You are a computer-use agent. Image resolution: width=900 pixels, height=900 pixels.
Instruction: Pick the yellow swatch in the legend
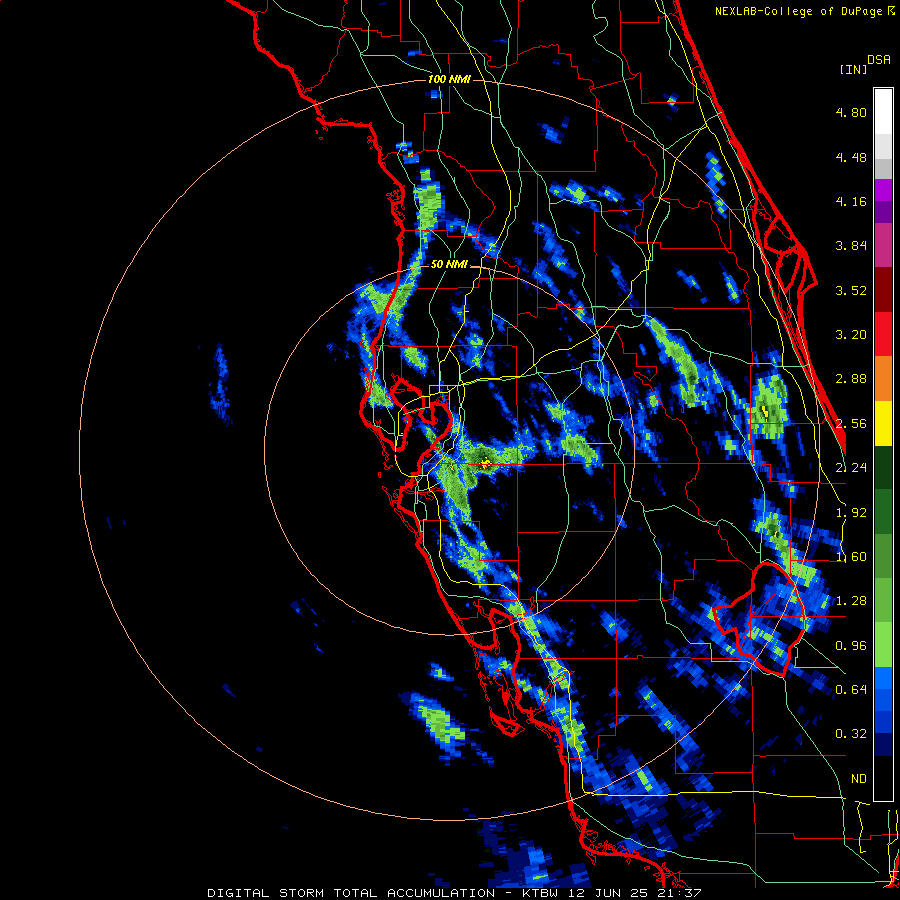point(883,424)
